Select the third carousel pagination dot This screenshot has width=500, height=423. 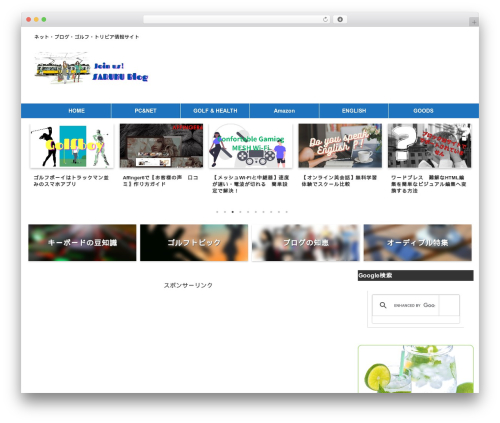(x=233, y=212)
